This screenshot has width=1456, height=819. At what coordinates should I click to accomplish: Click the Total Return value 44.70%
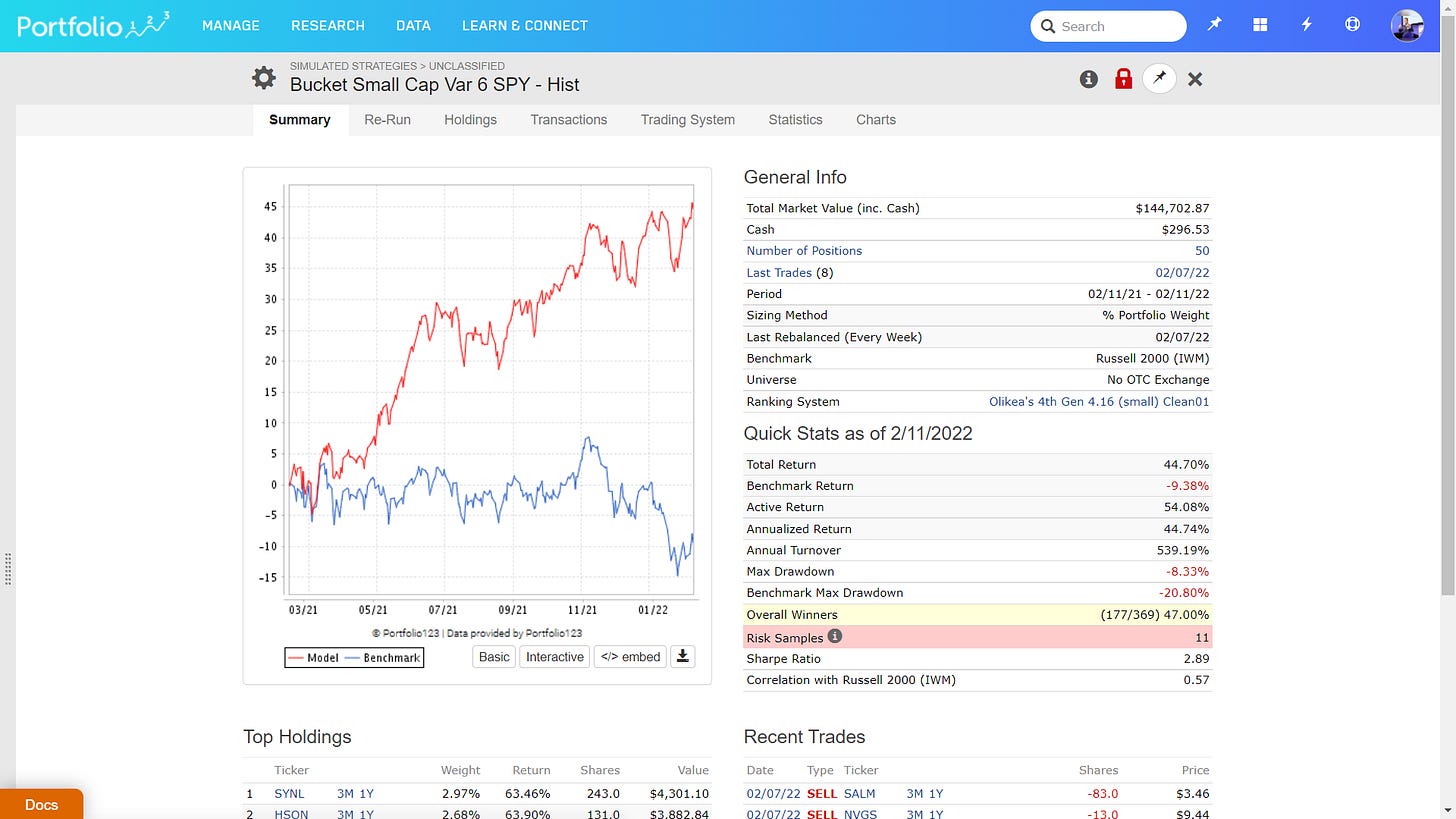click(1186, 465)
